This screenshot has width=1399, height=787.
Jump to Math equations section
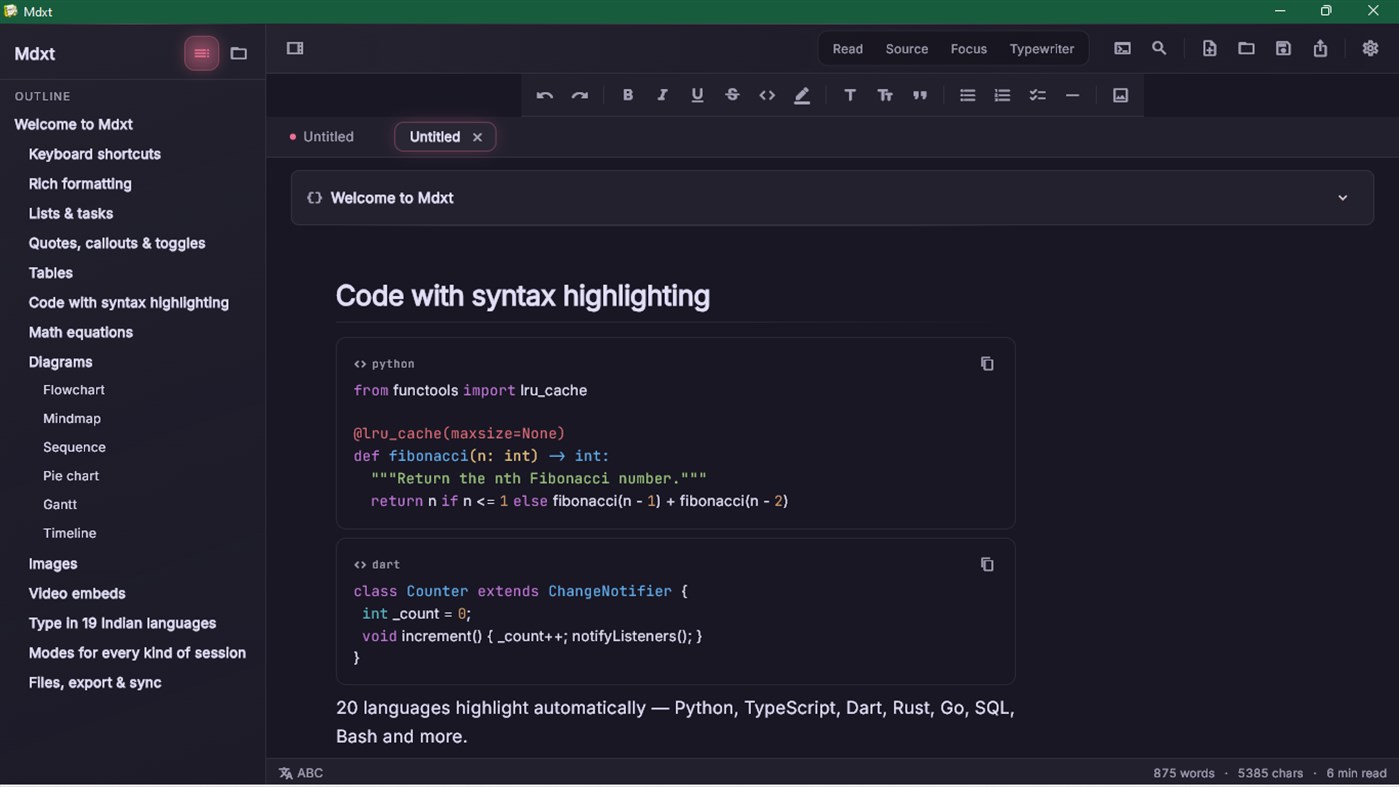click(x=81, y=332)
